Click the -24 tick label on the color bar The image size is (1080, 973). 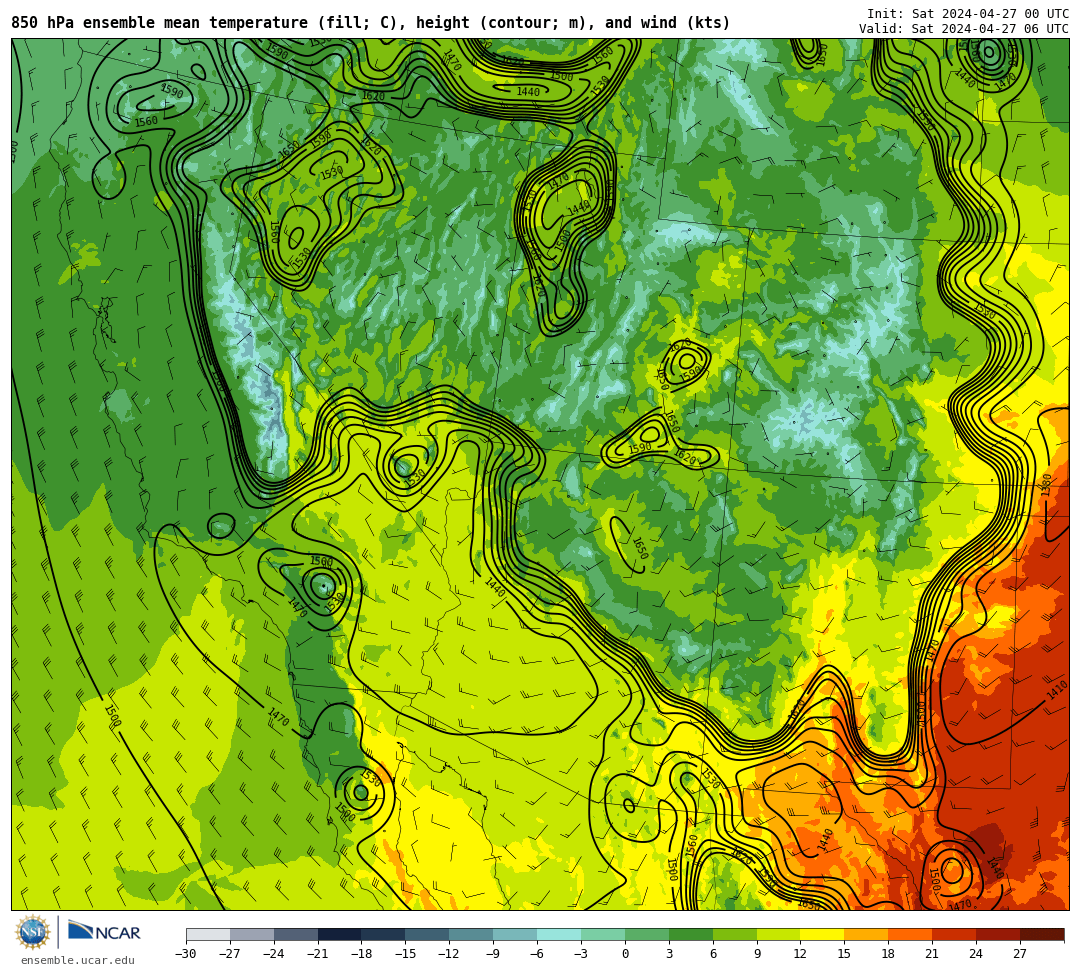(x=273, y=954)
